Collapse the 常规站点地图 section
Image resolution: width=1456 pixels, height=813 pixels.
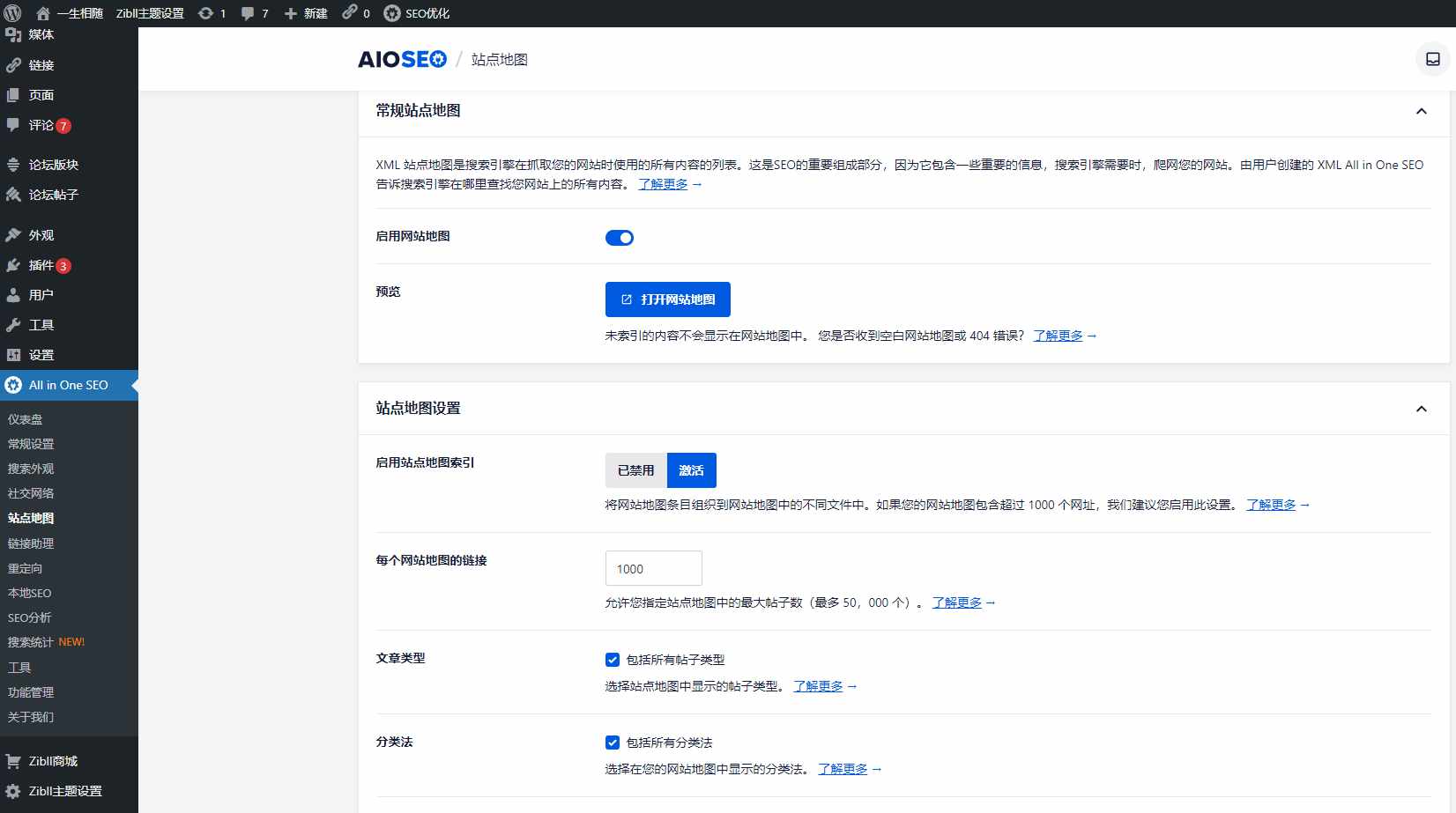tap(1421, 112)
